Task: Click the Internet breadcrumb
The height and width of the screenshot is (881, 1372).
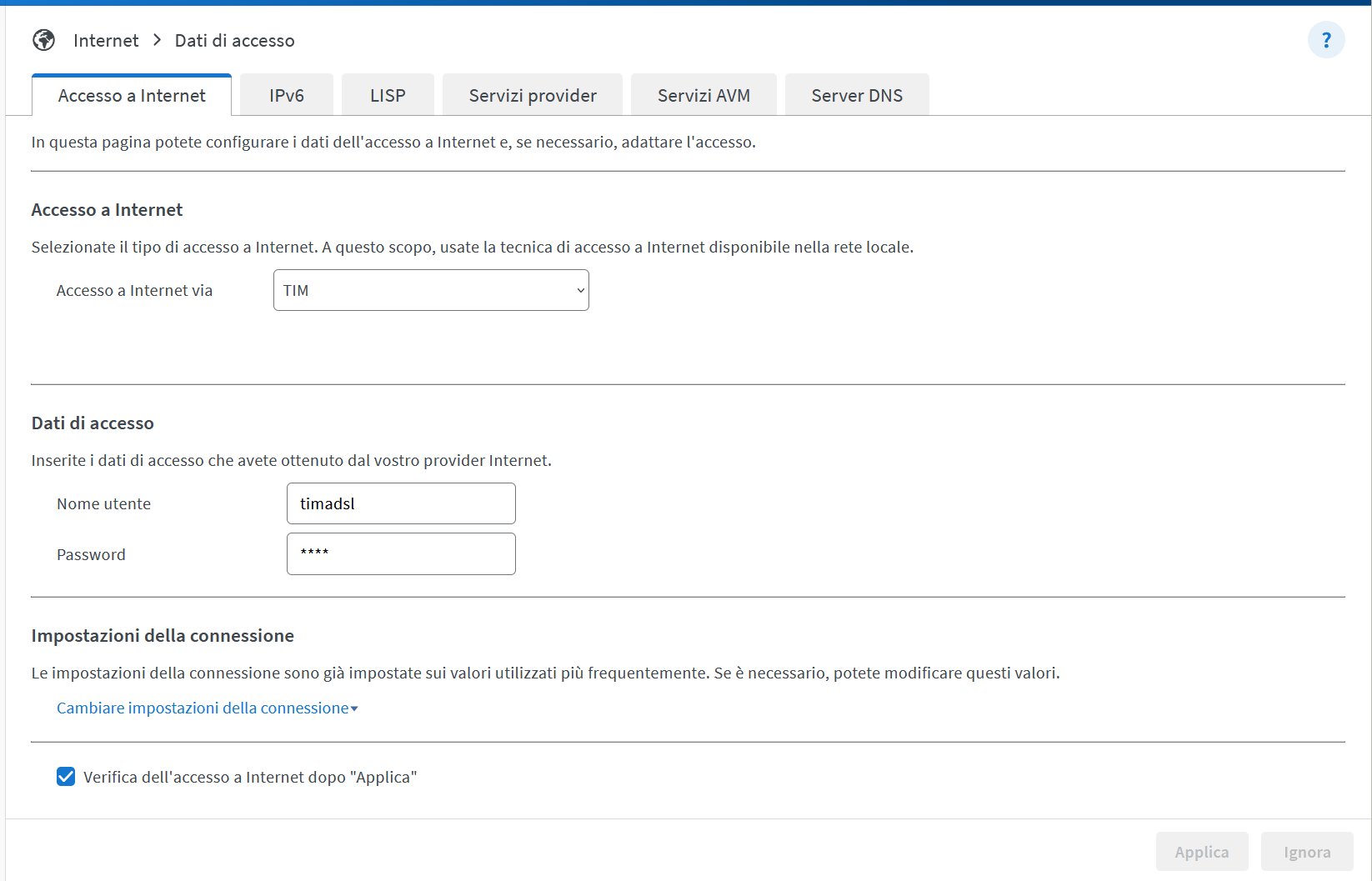Action: 106,40
